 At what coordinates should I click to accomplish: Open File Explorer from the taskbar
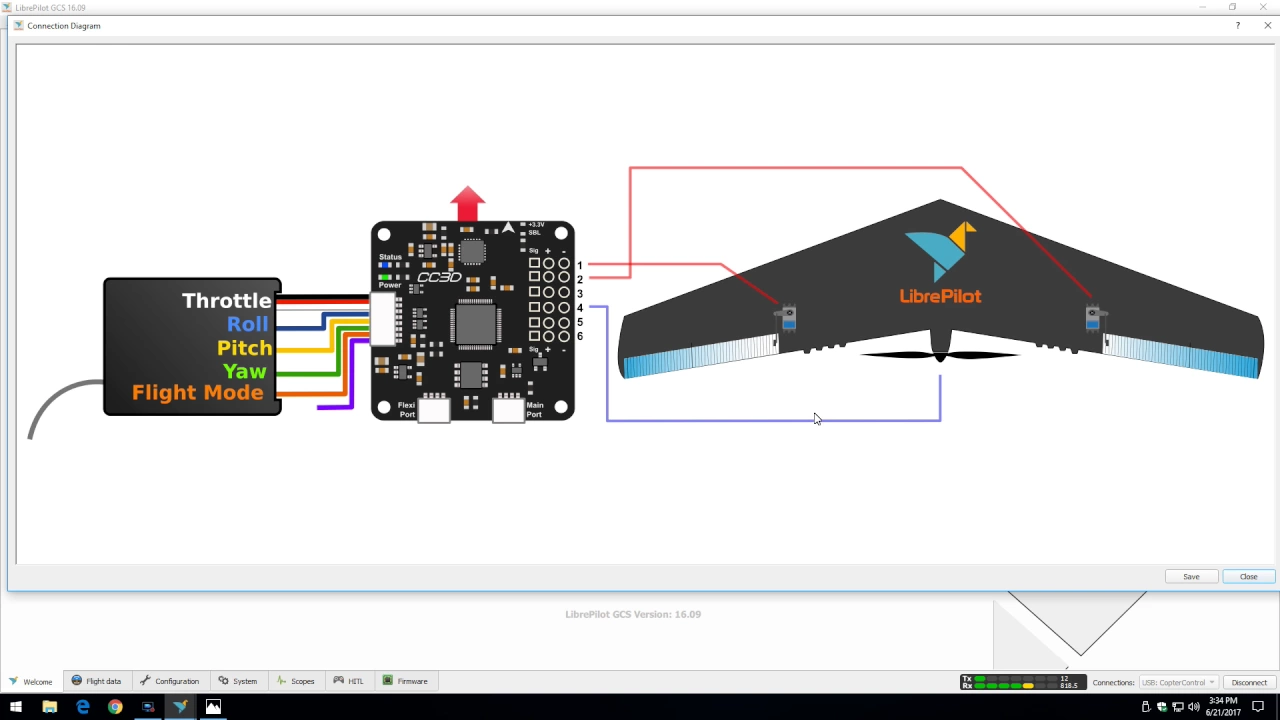point(50,707)
